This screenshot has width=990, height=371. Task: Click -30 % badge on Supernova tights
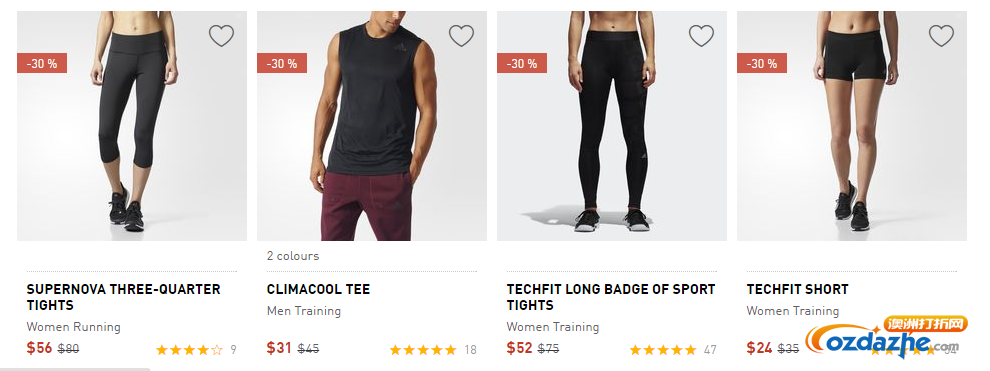coord(42,63)
